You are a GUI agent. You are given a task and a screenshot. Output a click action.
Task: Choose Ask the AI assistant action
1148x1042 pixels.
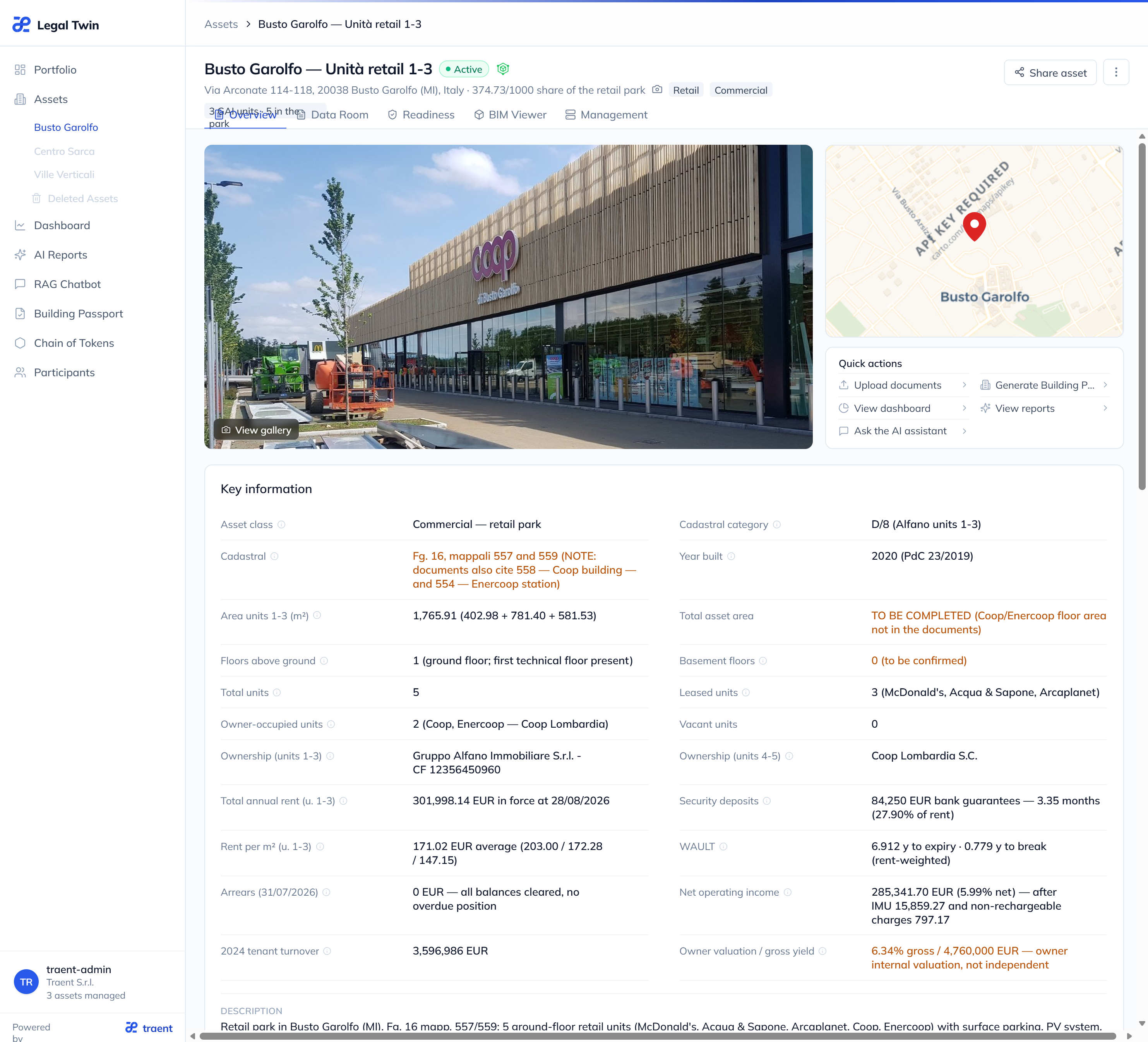click(903, 431)
